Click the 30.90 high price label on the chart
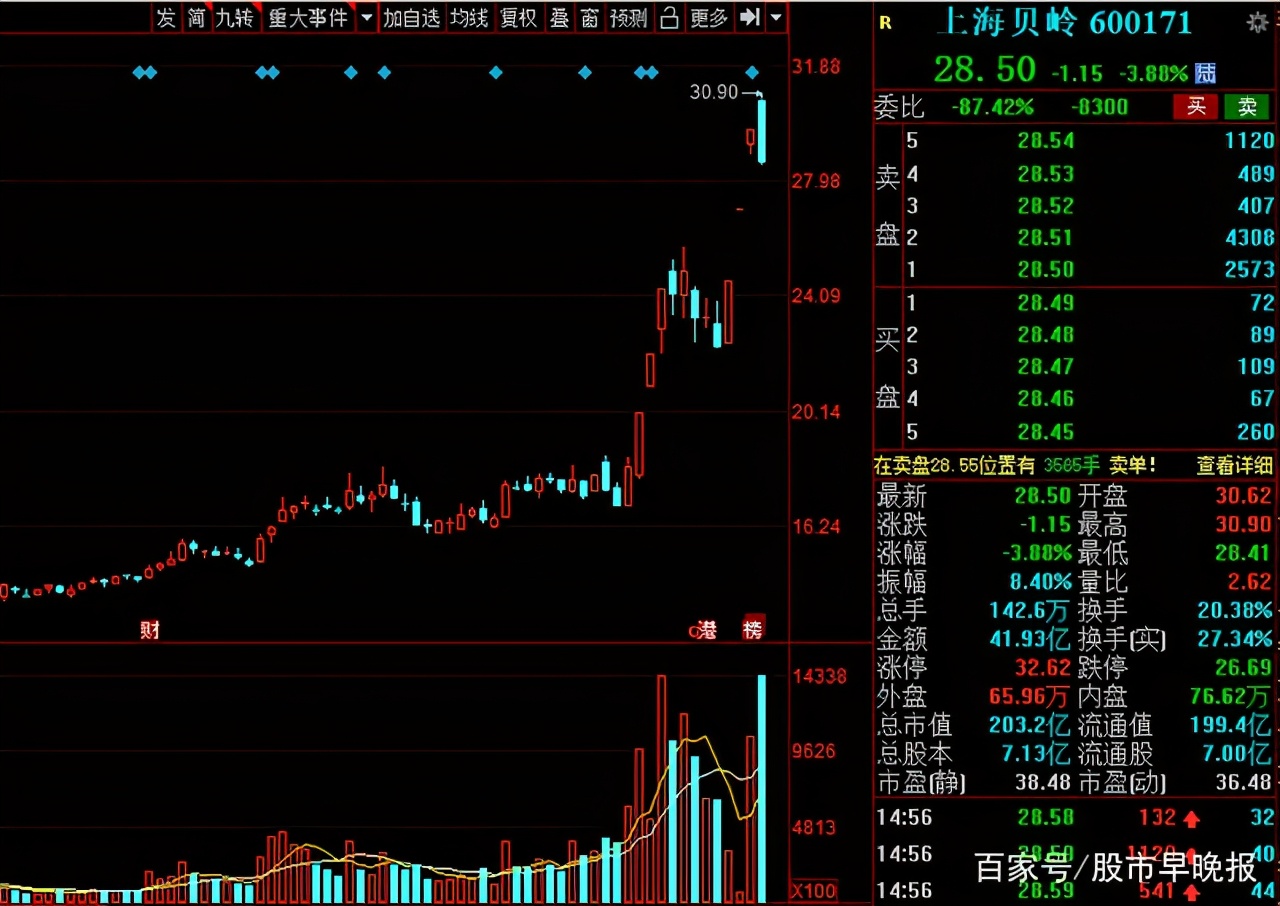Screen dimensions: 1280x906 [x=713, y=92]
